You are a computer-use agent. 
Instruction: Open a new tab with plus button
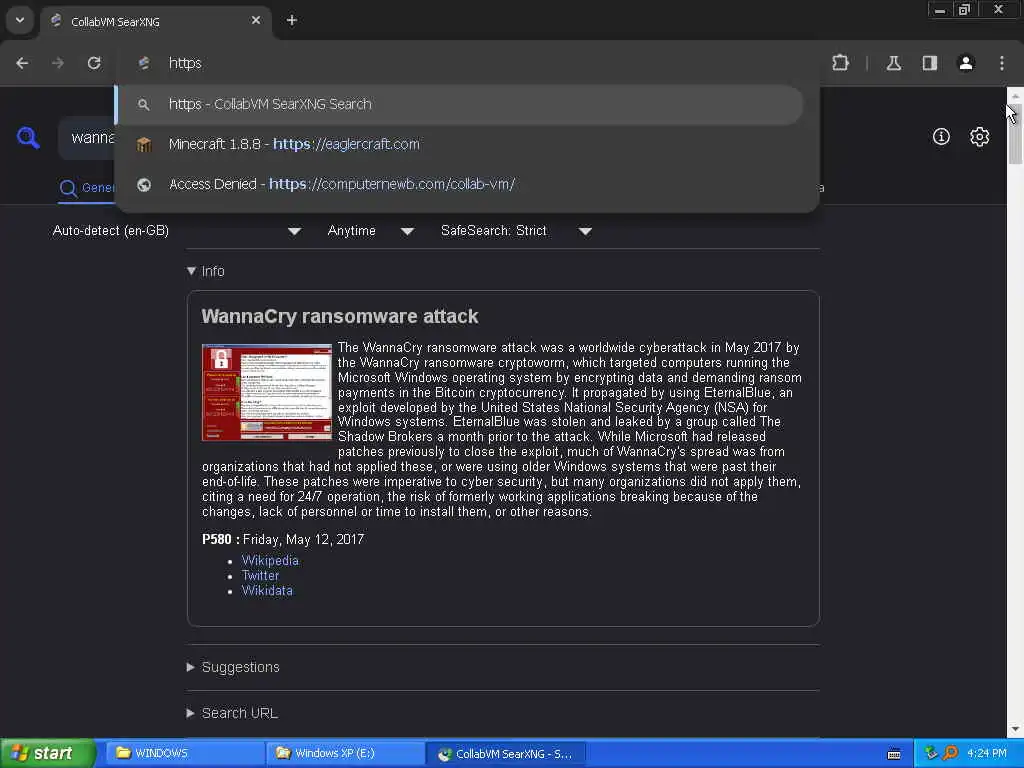(292, 20)
